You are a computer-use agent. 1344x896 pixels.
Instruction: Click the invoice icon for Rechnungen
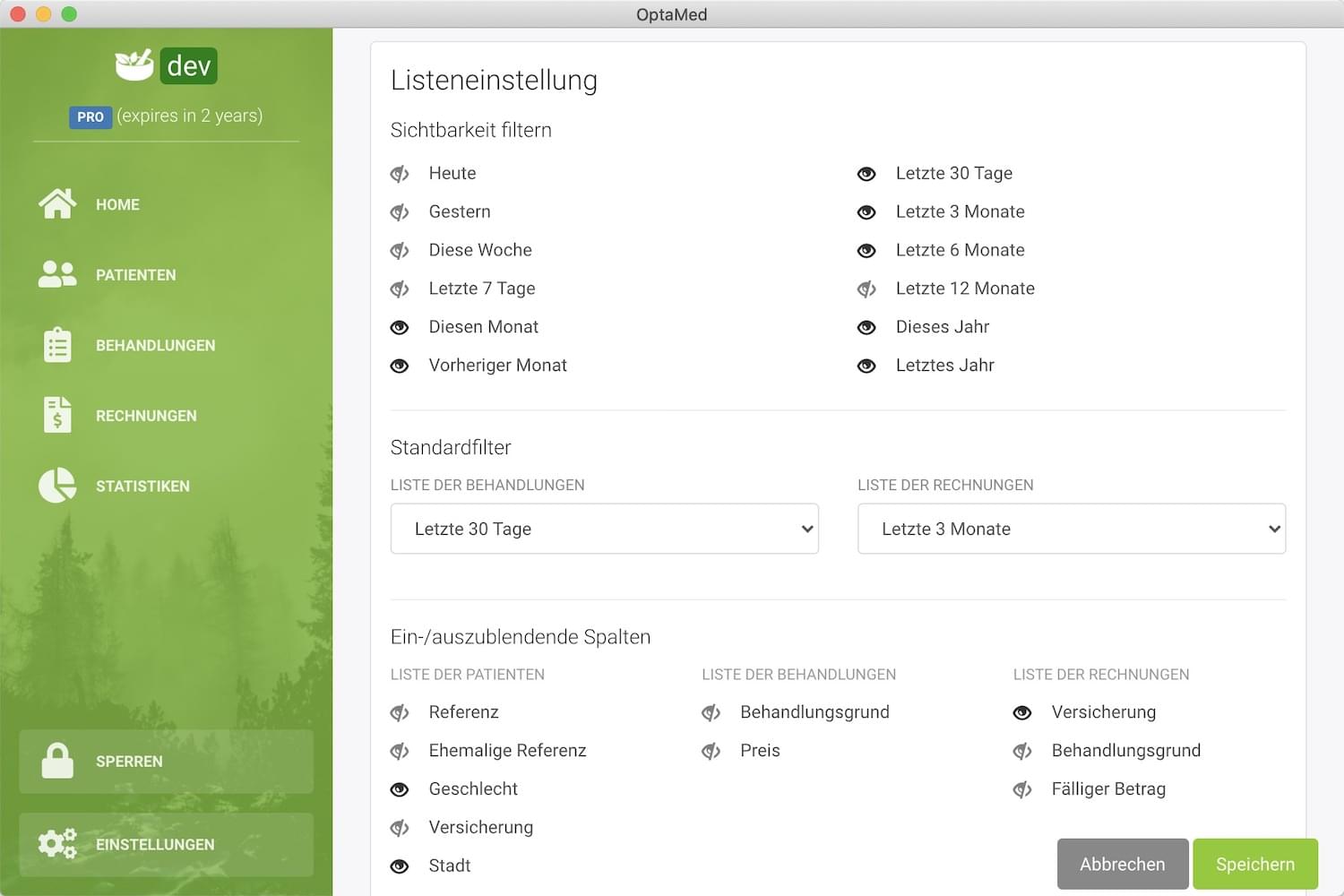(x=57, y=415)
